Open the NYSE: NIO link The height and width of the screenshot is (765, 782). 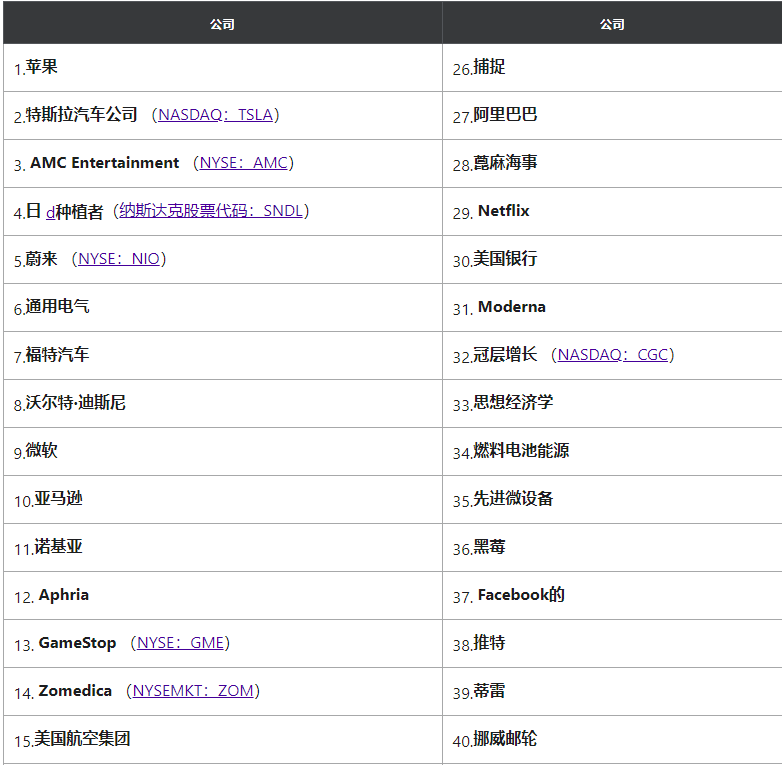119,259
